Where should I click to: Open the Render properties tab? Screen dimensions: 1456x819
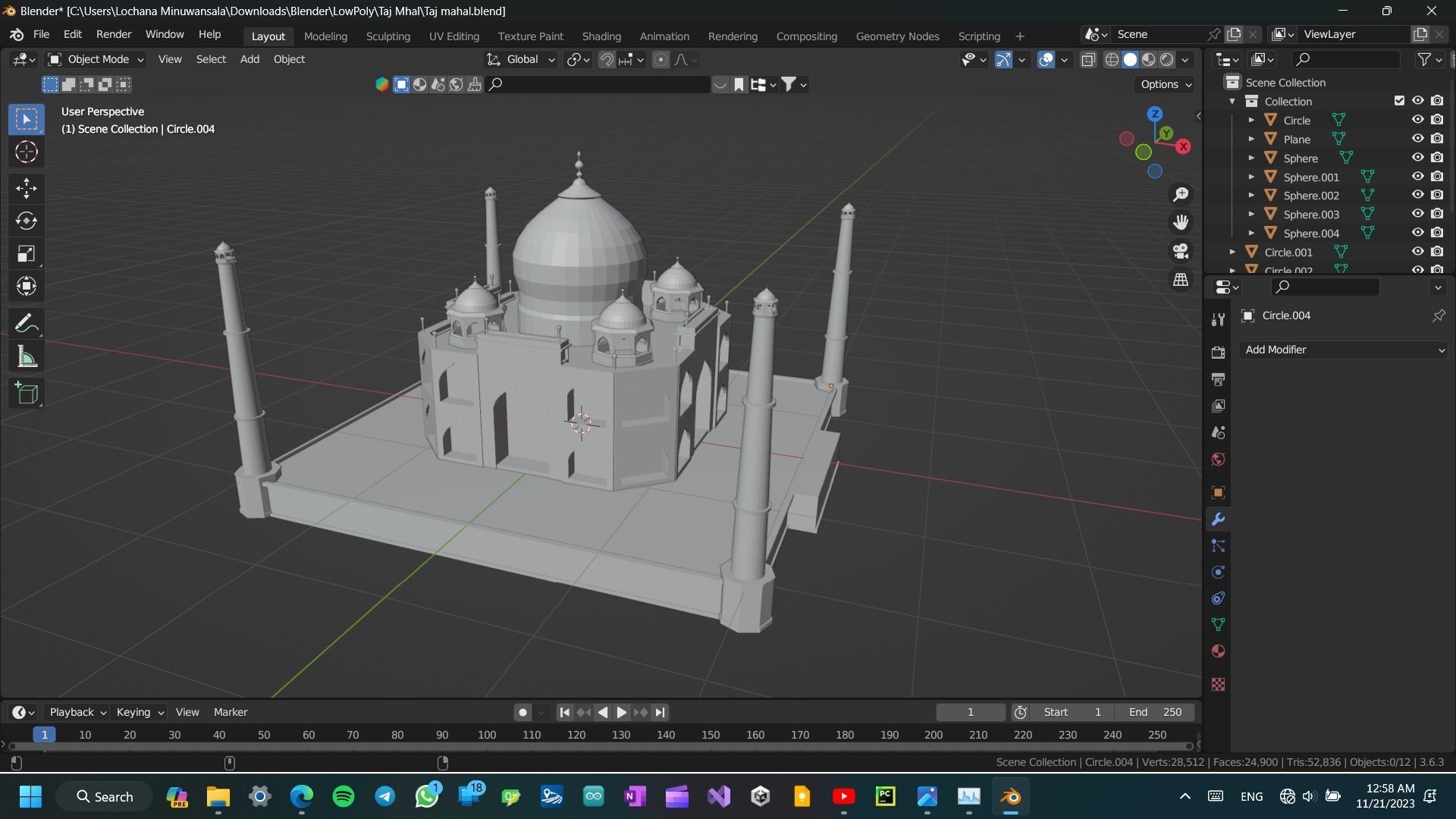click(x=1218, y=353)
